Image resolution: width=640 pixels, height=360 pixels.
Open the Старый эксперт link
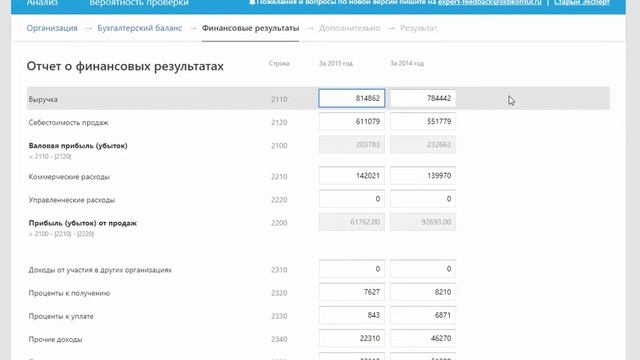coord(582,2)
